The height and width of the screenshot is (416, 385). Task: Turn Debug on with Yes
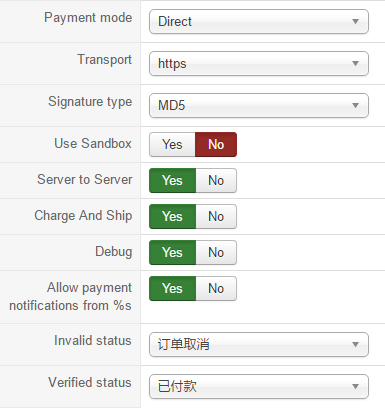tap(172, 253)
